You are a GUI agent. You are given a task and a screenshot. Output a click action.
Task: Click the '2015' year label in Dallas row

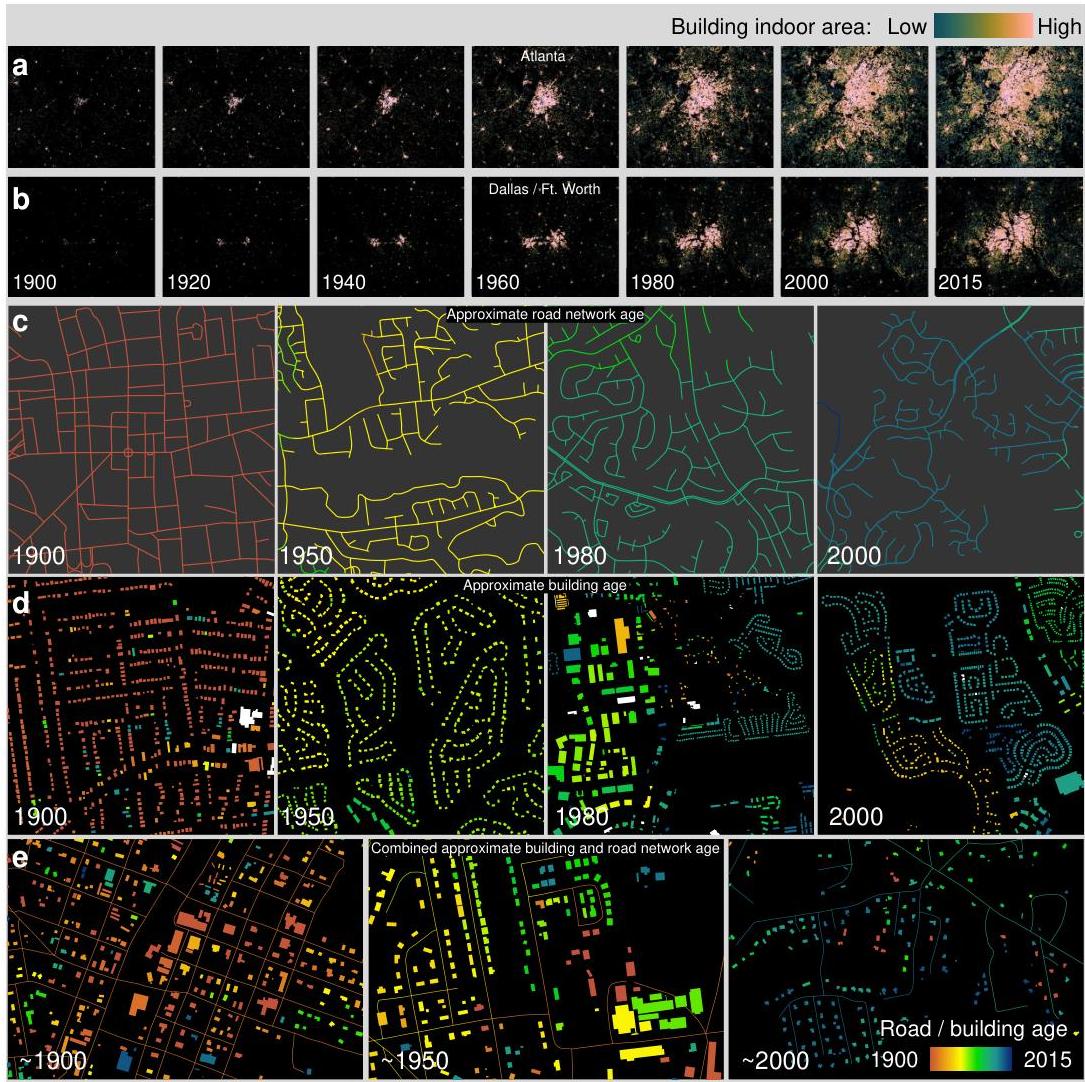tap(960, 282)
